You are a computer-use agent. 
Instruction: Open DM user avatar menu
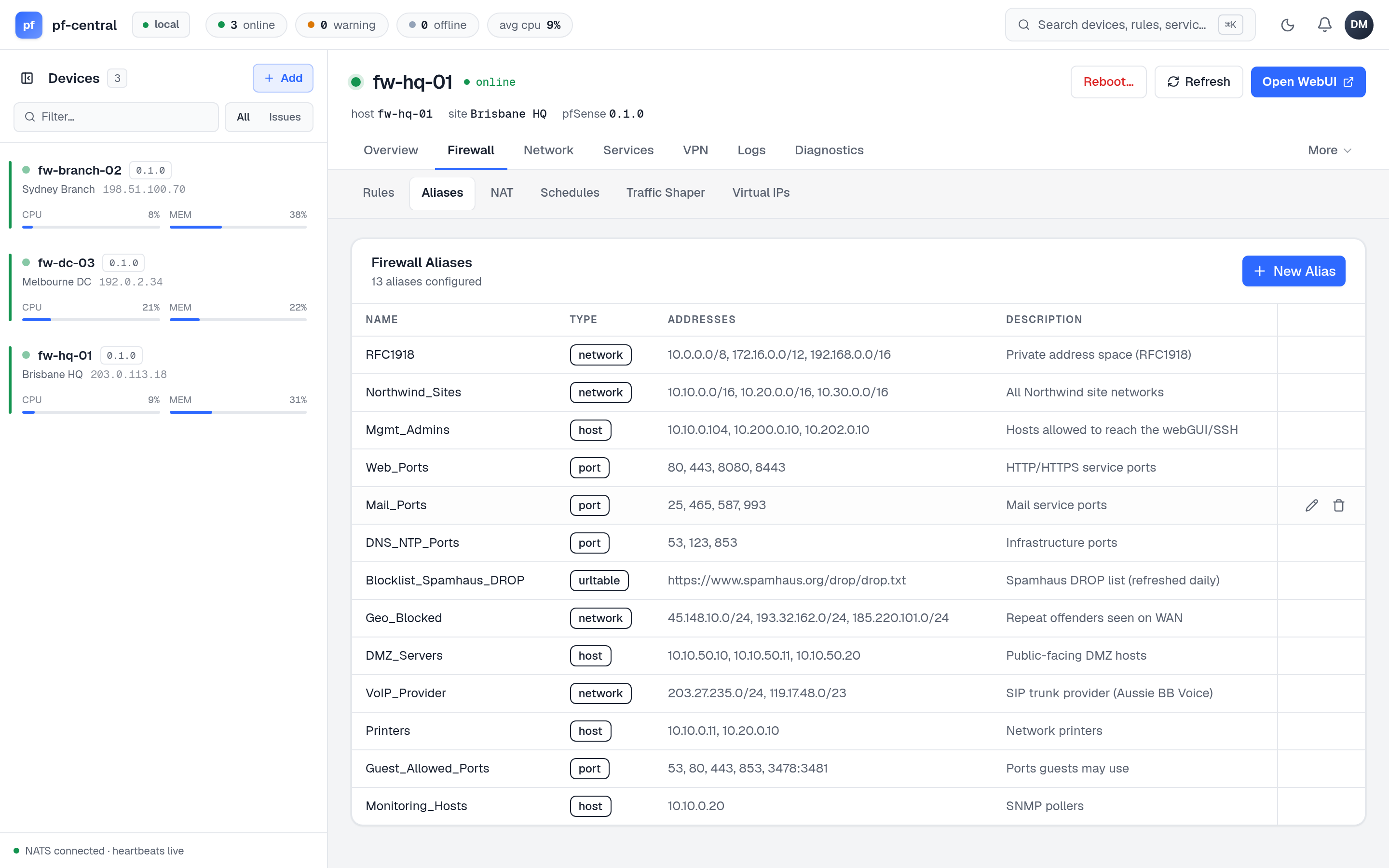1359,25
